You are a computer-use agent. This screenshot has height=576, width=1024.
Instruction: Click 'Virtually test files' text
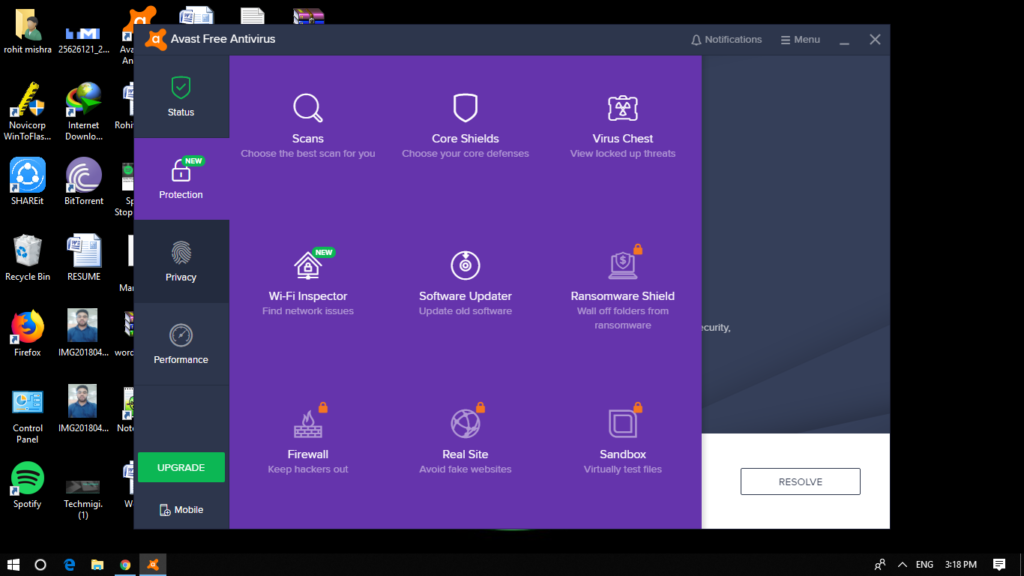coord(622,469)
